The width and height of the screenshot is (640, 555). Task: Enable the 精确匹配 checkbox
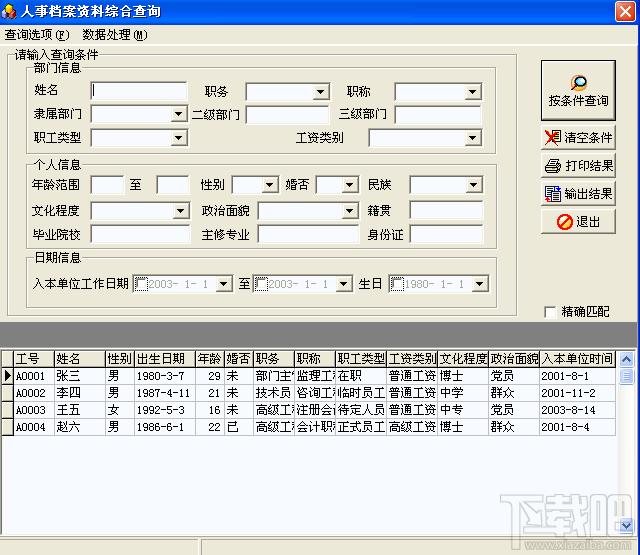(550, 312)
